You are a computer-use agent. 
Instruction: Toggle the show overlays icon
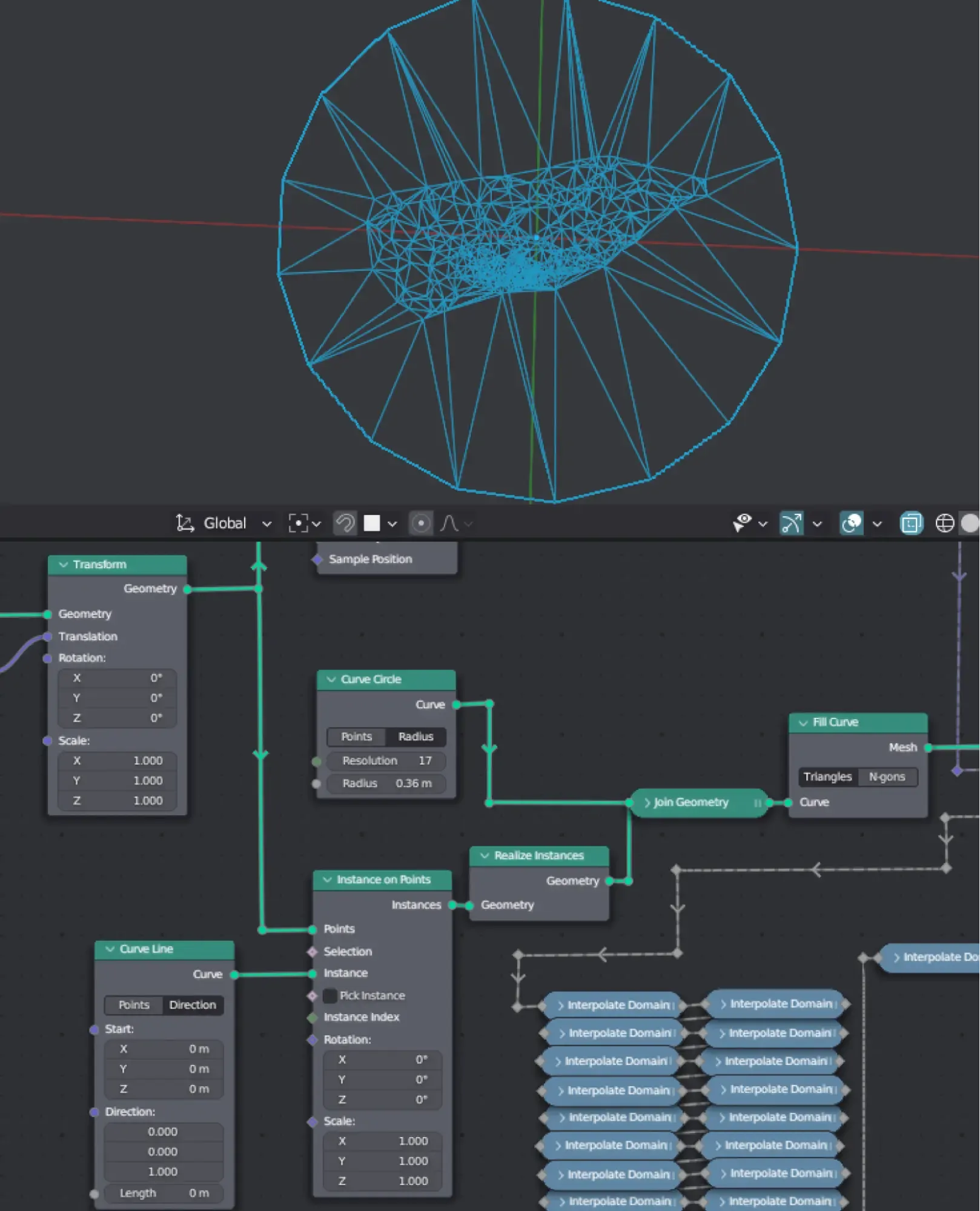point(851,523)
